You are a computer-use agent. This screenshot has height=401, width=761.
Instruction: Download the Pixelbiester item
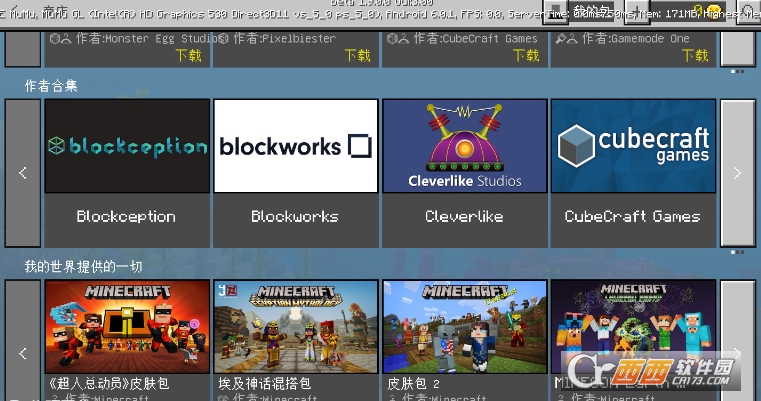tap(357, 56)
